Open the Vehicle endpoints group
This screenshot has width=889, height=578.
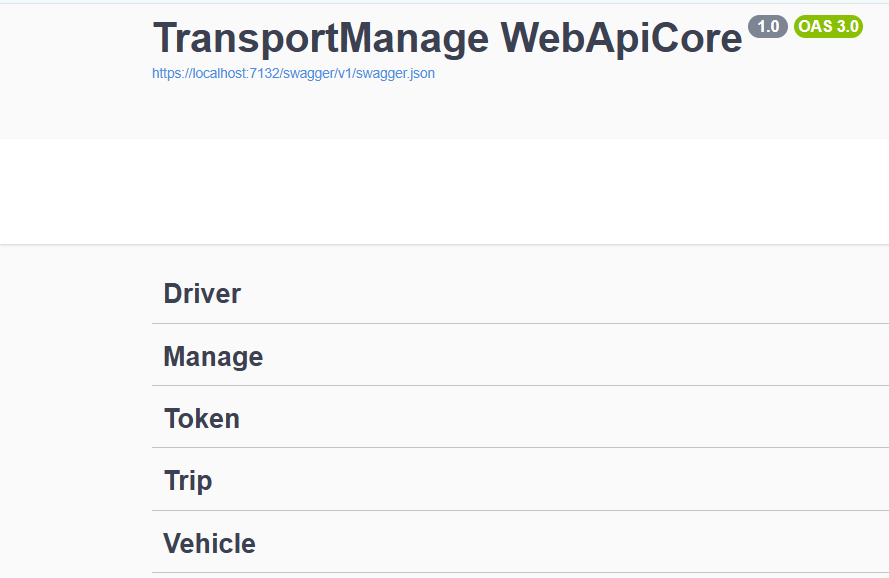click(209, 543)
